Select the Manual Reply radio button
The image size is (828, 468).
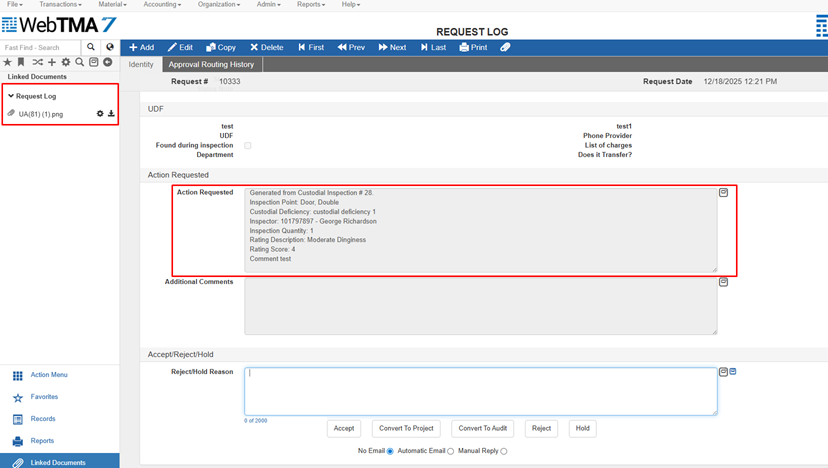click(503, 451)
